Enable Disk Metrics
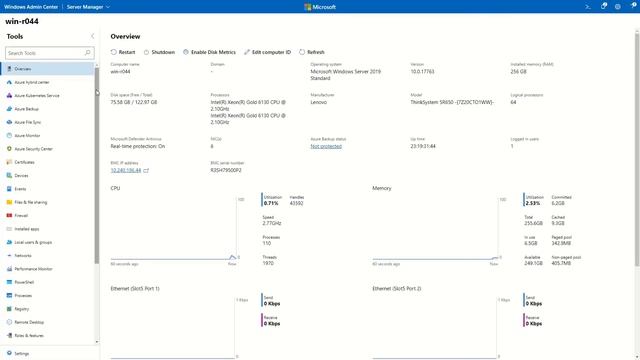This screenshot has width=640, height=360. [209, 52]
